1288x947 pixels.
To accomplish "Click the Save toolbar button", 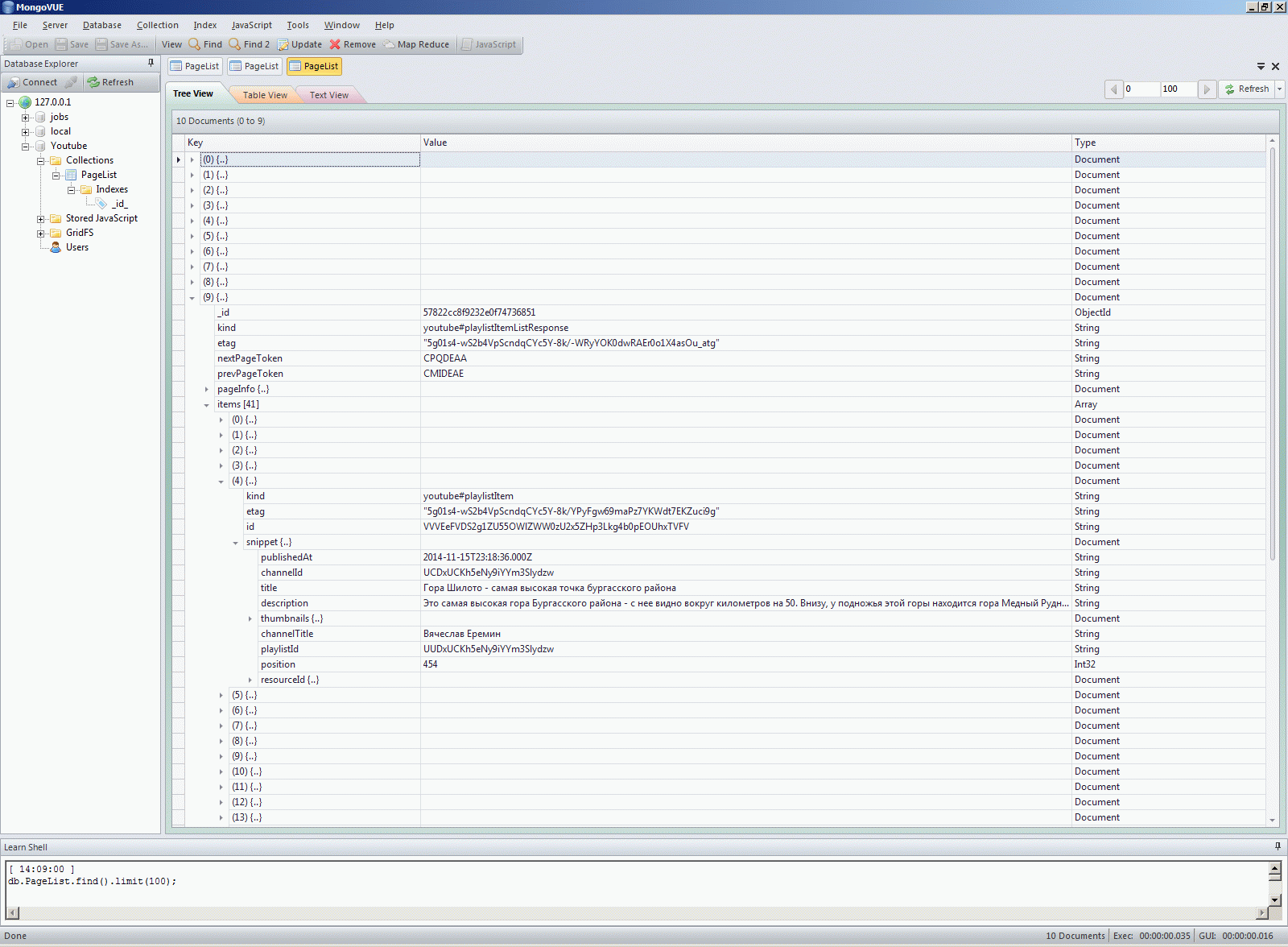I will tap(72, 44).
